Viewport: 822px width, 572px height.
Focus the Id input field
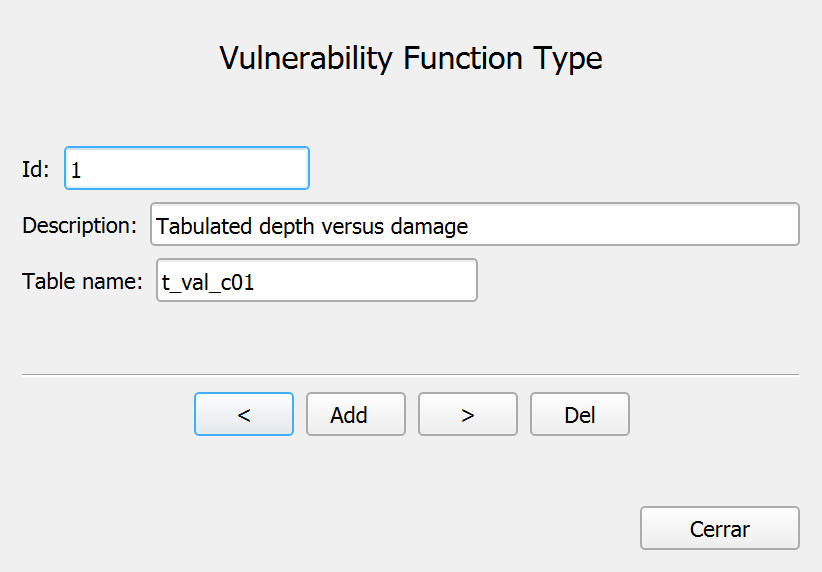[187, 168]
